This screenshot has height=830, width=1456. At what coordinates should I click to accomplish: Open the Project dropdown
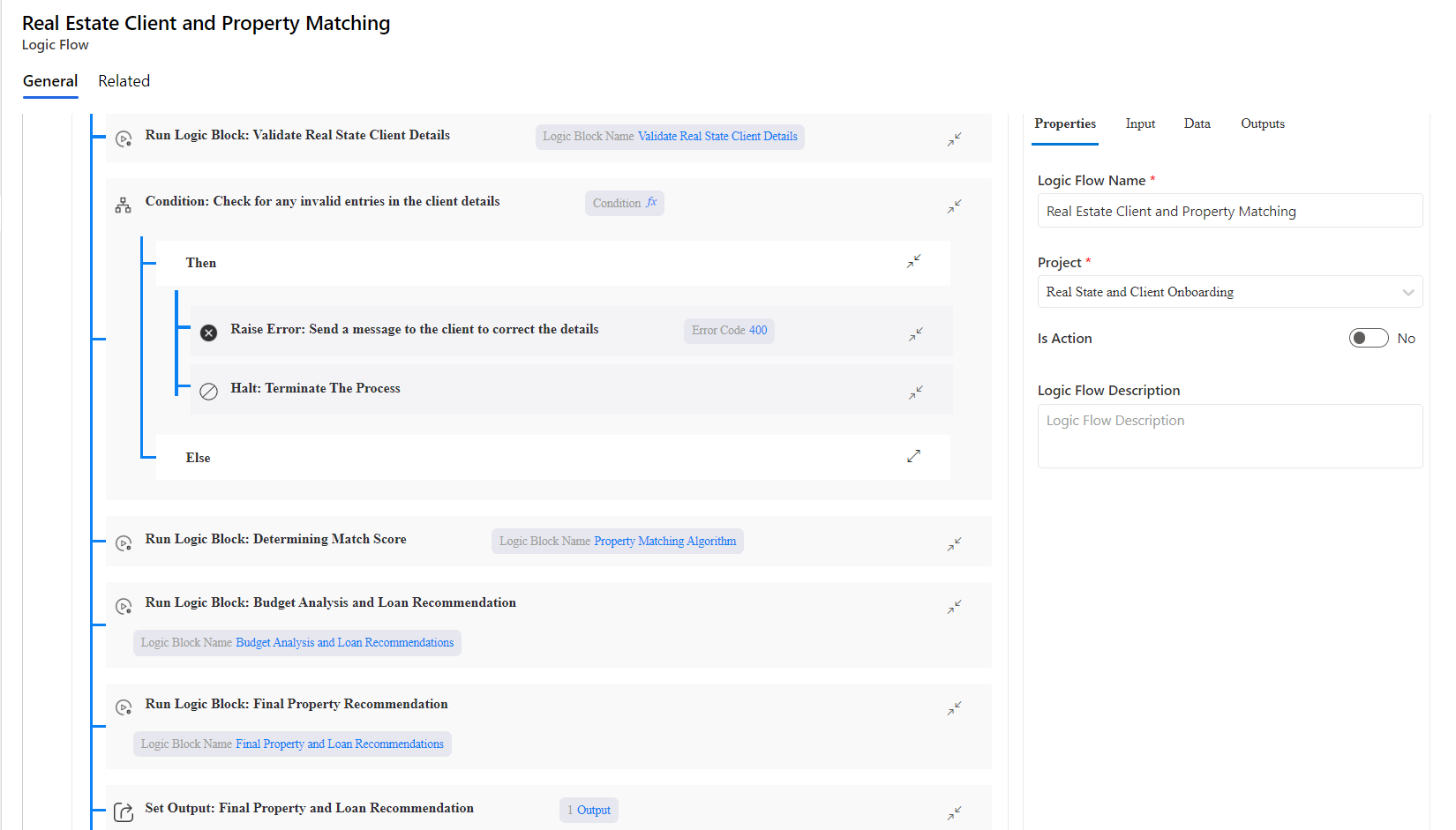coord(1229,292)
